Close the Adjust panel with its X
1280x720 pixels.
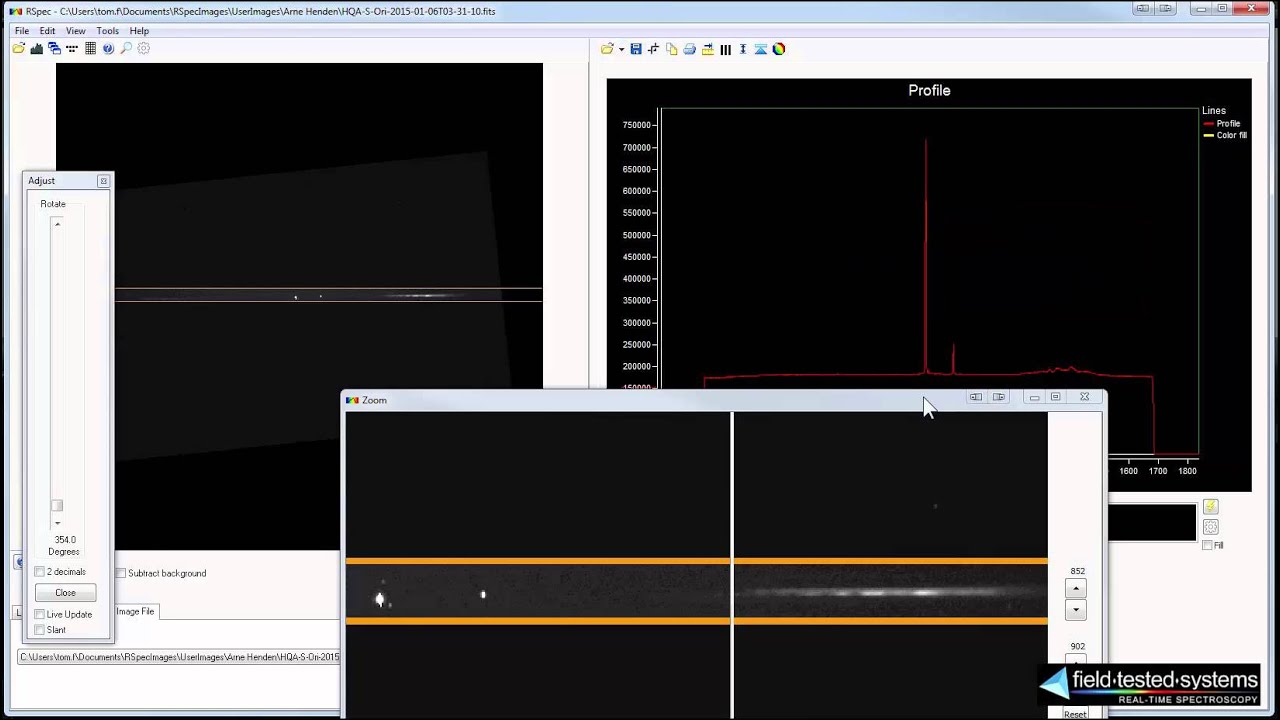pos(103,181)
